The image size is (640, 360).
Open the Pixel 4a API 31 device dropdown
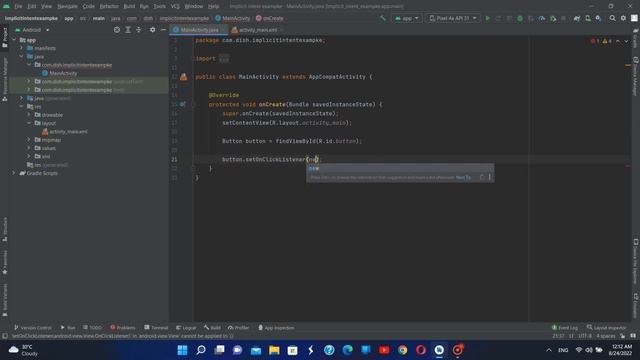(x=453, y=18)
